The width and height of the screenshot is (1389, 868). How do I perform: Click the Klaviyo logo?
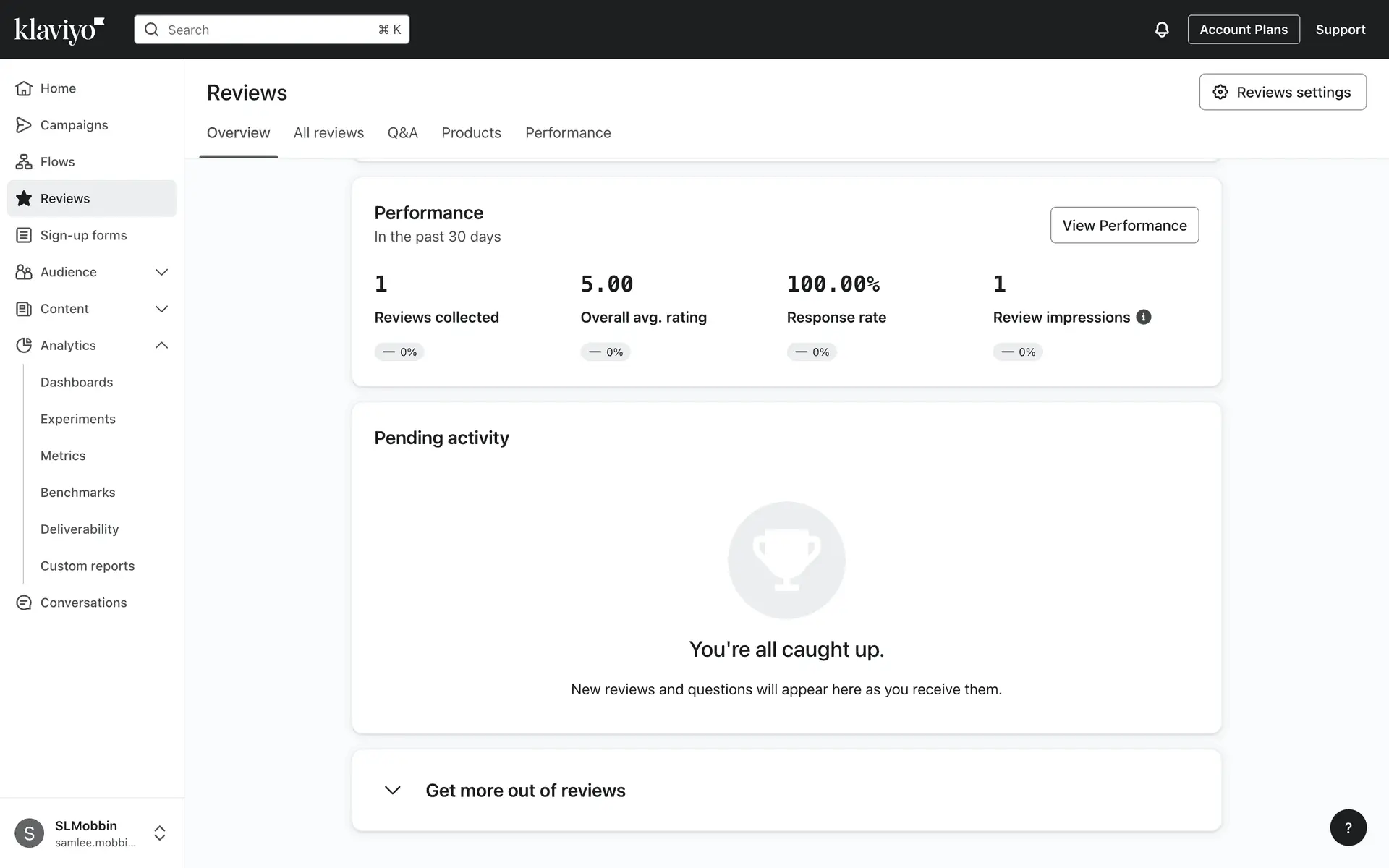click(x=59, y=30)
